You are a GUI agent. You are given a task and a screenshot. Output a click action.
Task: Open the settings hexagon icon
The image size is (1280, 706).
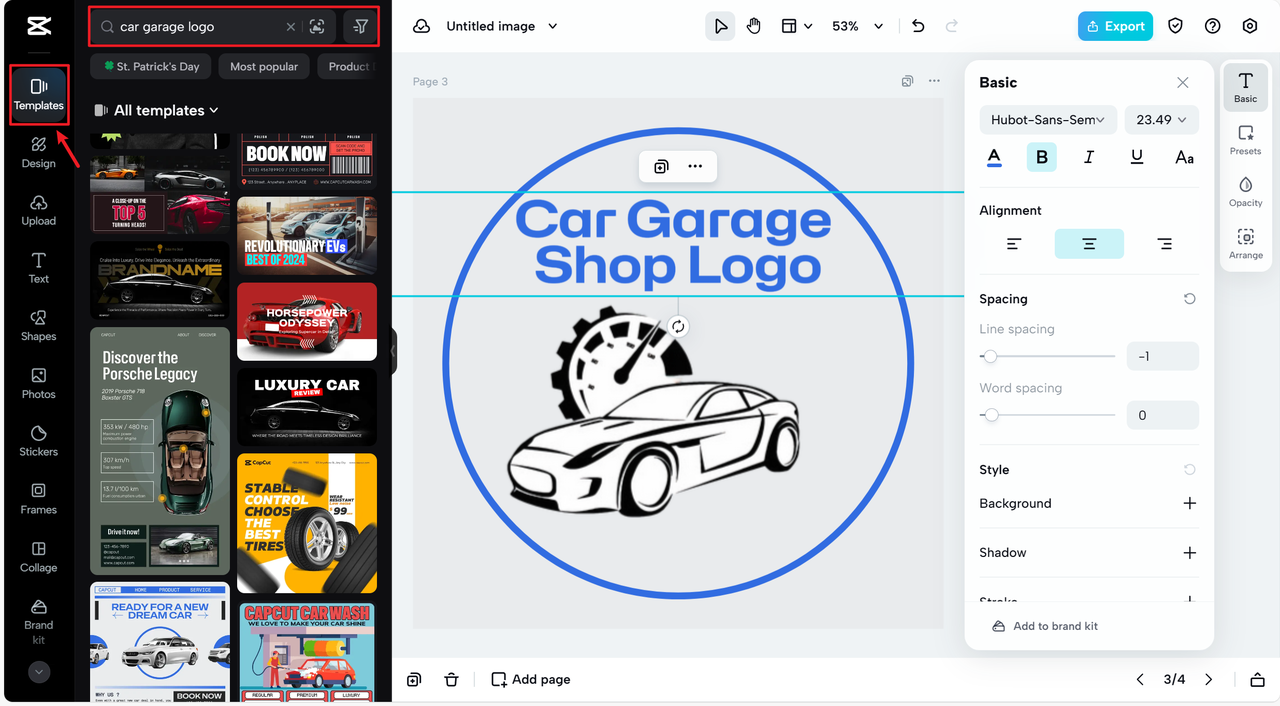tap(1250, 26)
